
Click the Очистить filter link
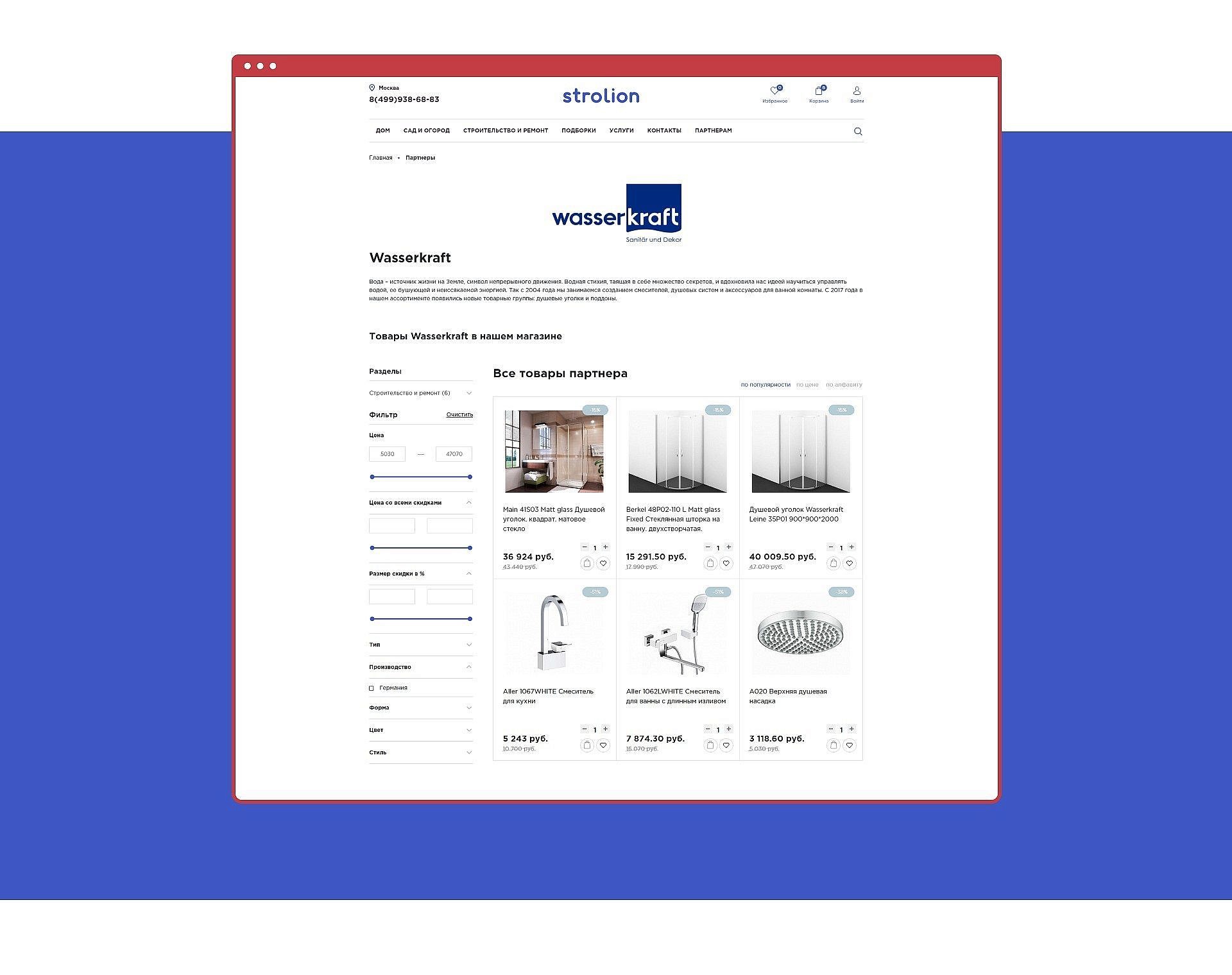(459, 415)
